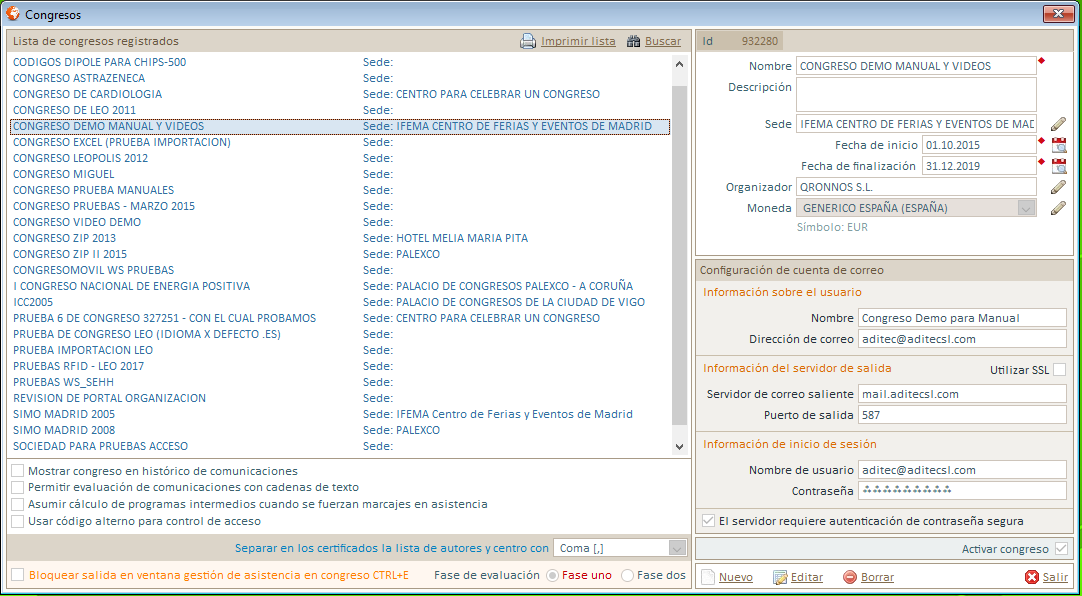Select CONGRESO ASTRAZENECA in the list
The image size is (1082, 596).
340,78
